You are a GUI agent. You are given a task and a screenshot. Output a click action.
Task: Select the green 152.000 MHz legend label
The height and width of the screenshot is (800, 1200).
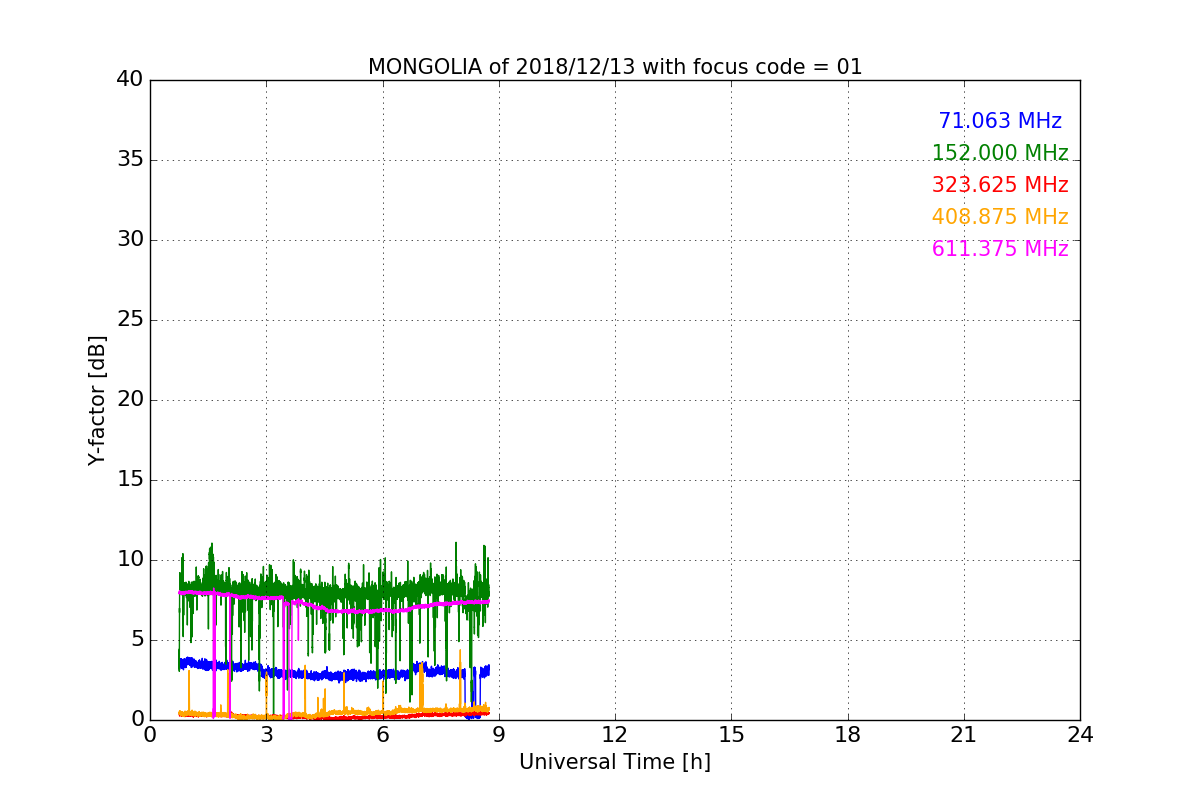[1000, 153]
